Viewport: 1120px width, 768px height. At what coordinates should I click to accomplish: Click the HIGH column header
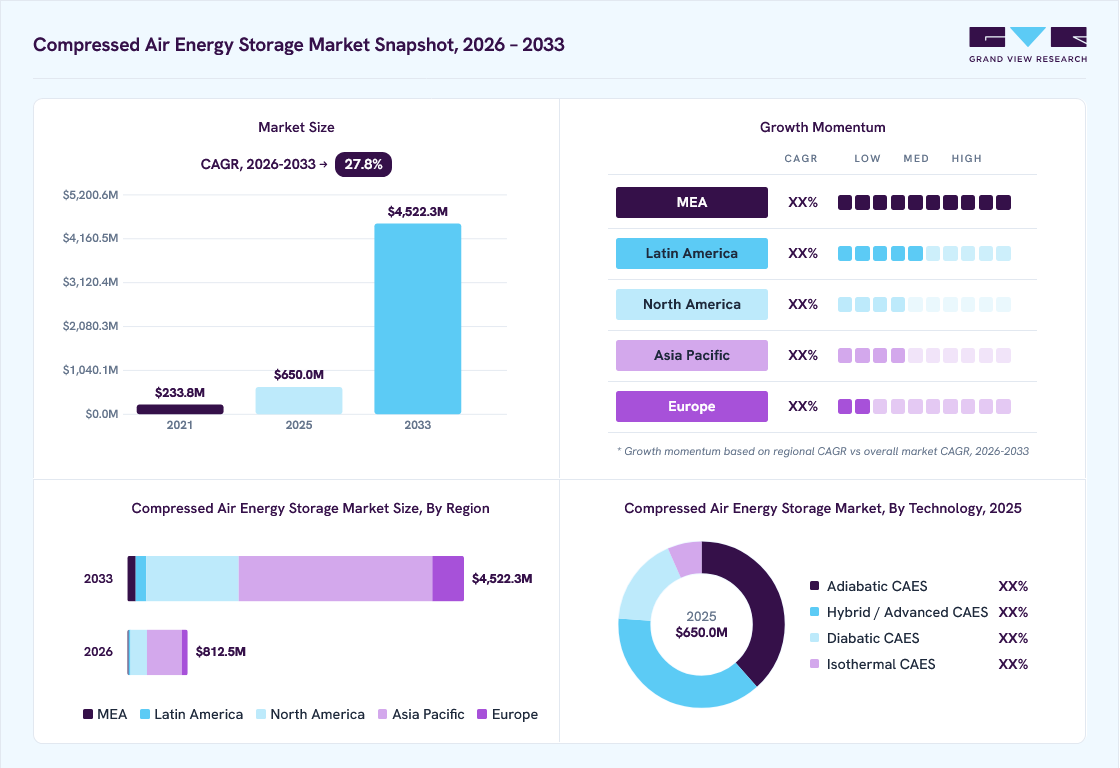pos(966,159)
